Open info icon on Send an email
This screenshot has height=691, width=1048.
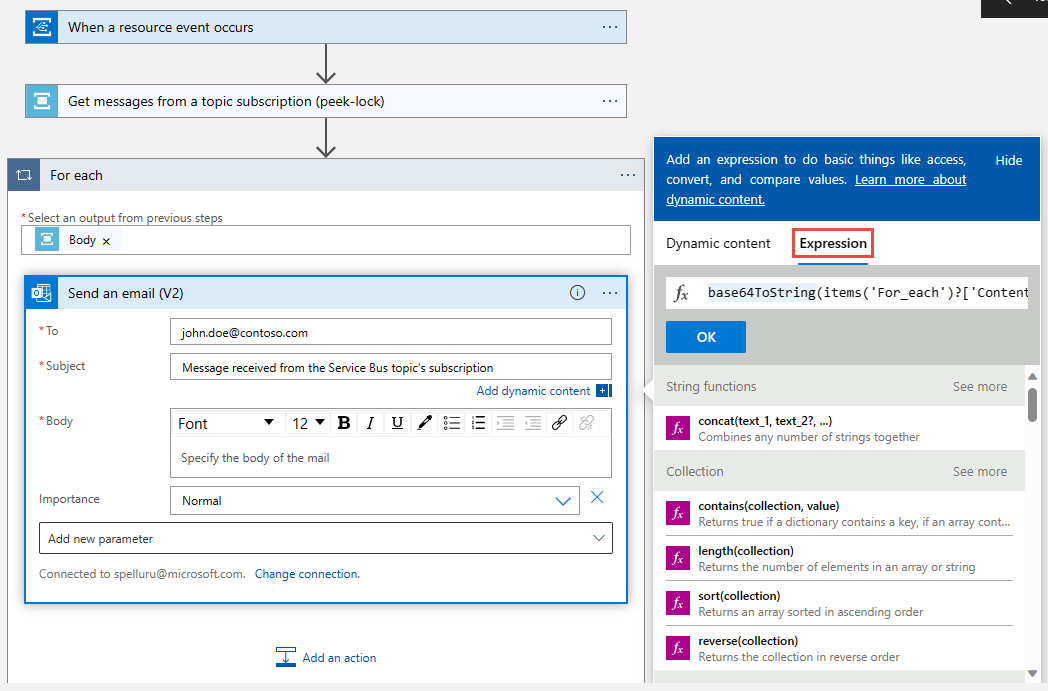click(x=577, y=293)
